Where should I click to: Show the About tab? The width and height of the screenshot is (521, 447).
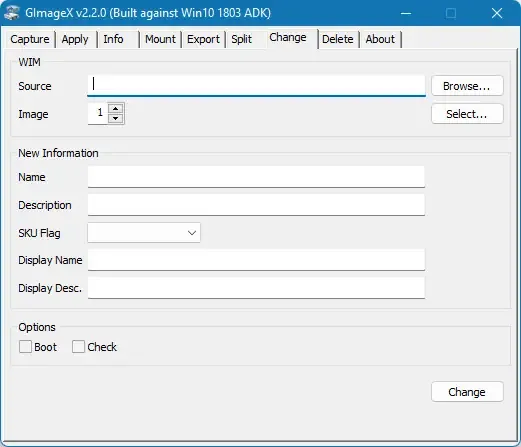pyautogui.click(x=380, y=39)
